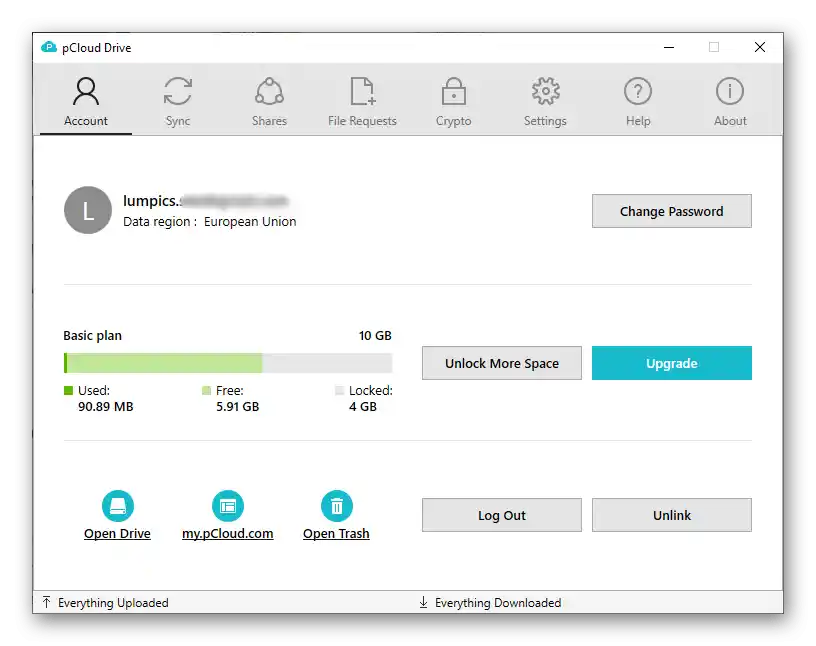Follow the my.pCloud.com link text

pos(227,534)
